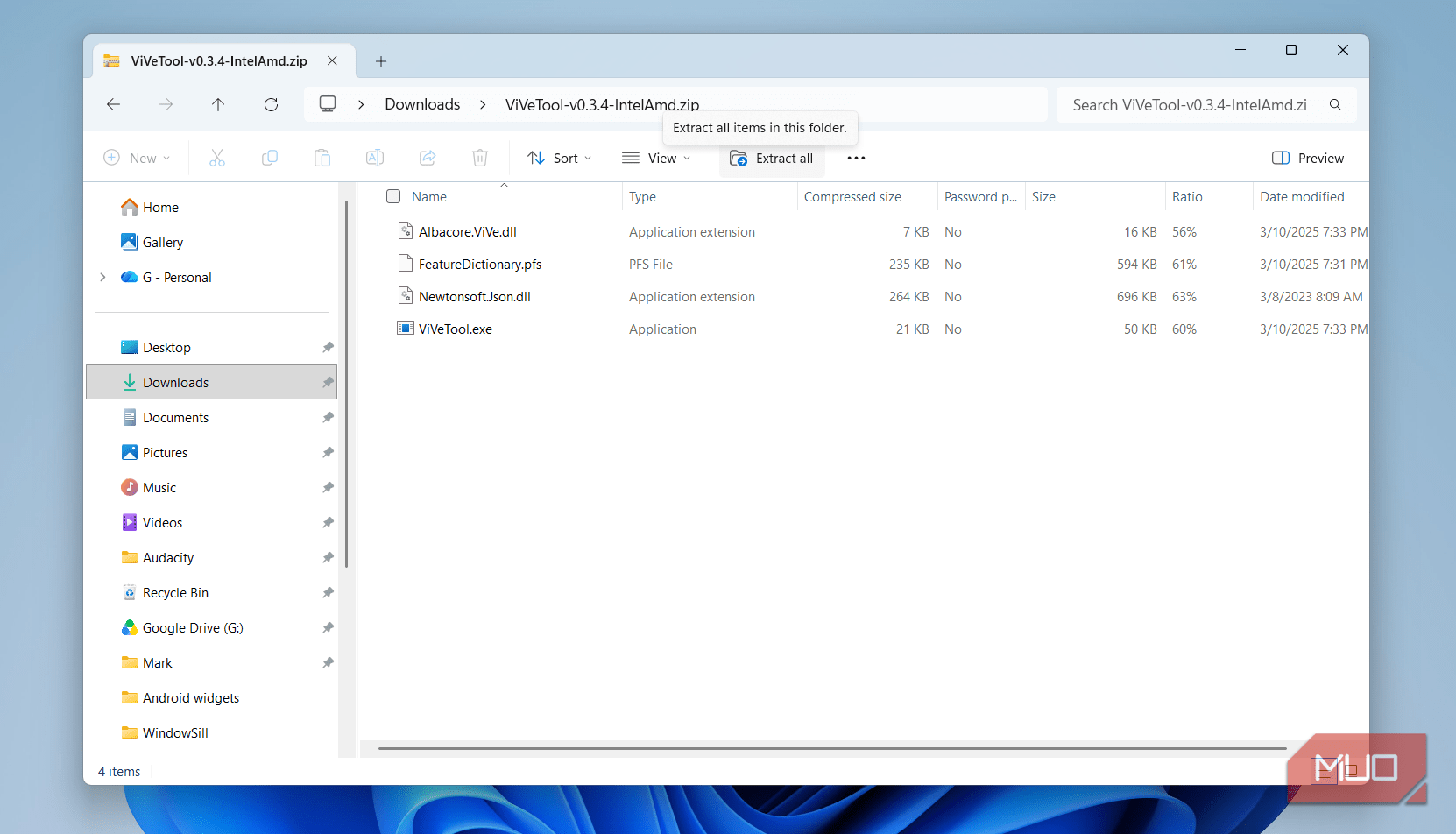
Task: Click the Newtonsoft.Json.dll file icon
Action: pos(406,296)
